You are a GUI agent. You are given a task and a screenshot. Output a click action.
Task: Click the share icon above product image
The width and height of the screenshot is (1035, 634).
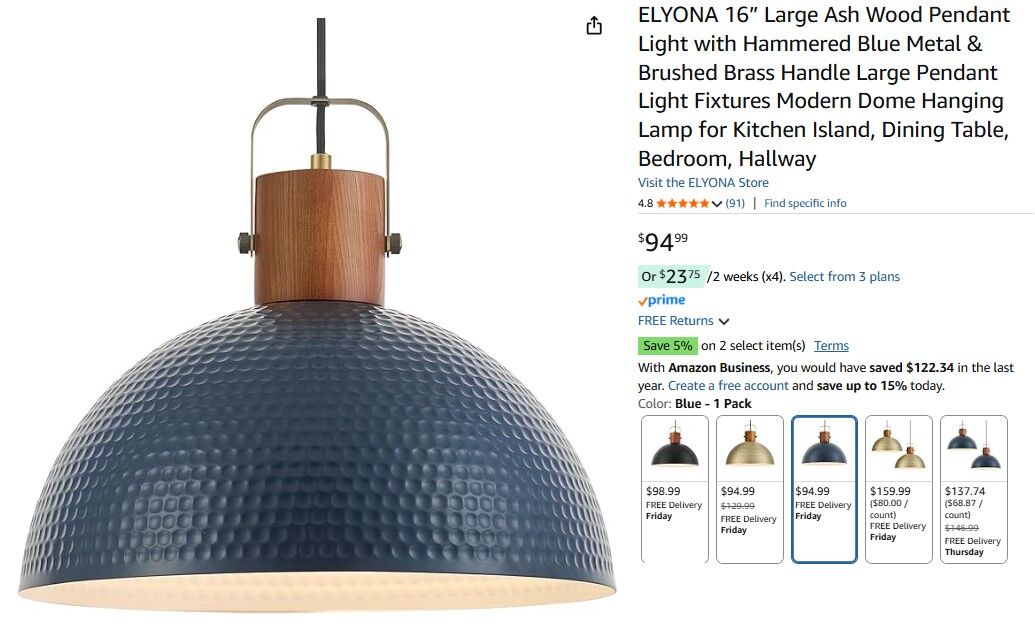(x=594, y=25)
